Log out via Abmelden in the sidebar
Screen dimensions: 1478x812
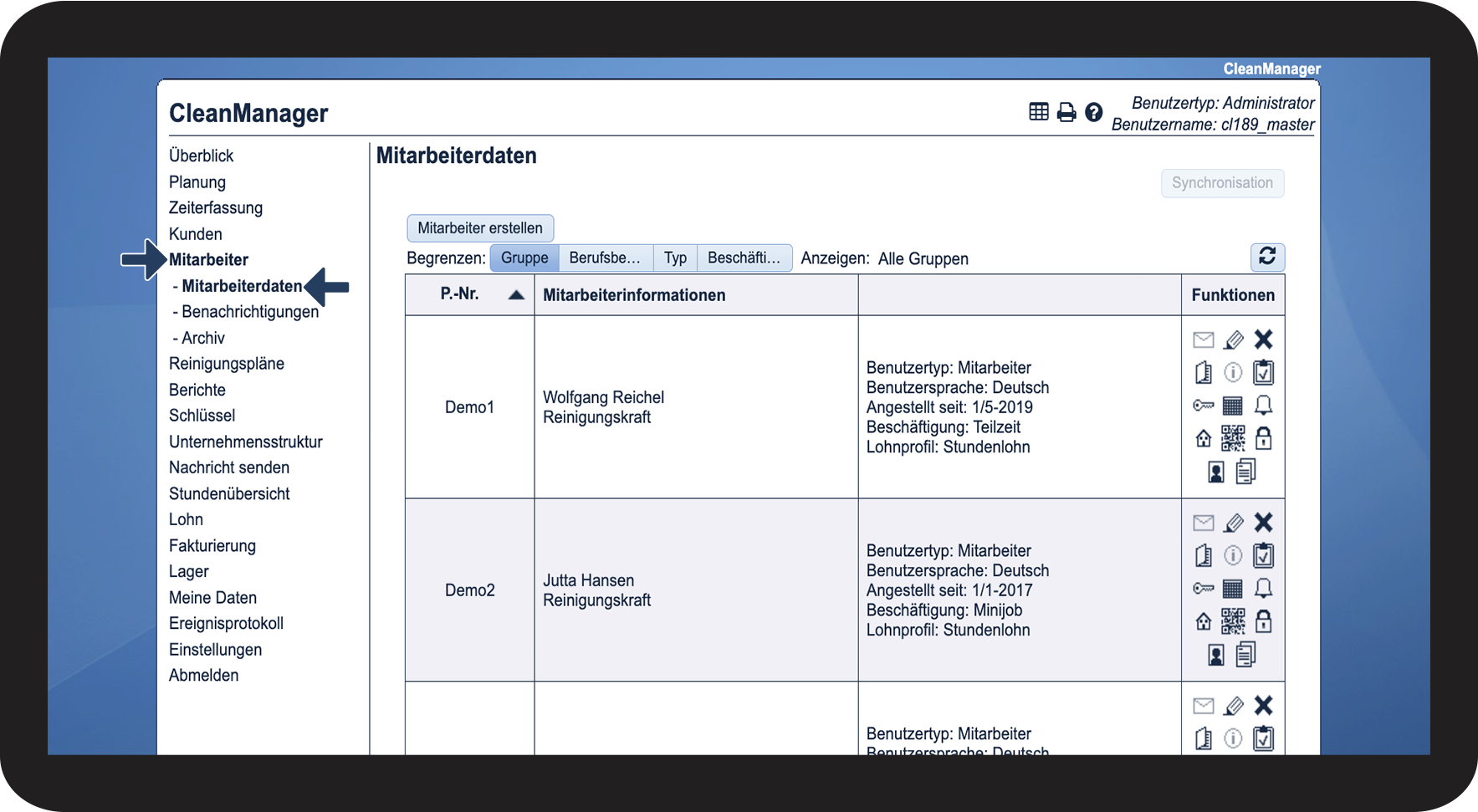(203, 676)
